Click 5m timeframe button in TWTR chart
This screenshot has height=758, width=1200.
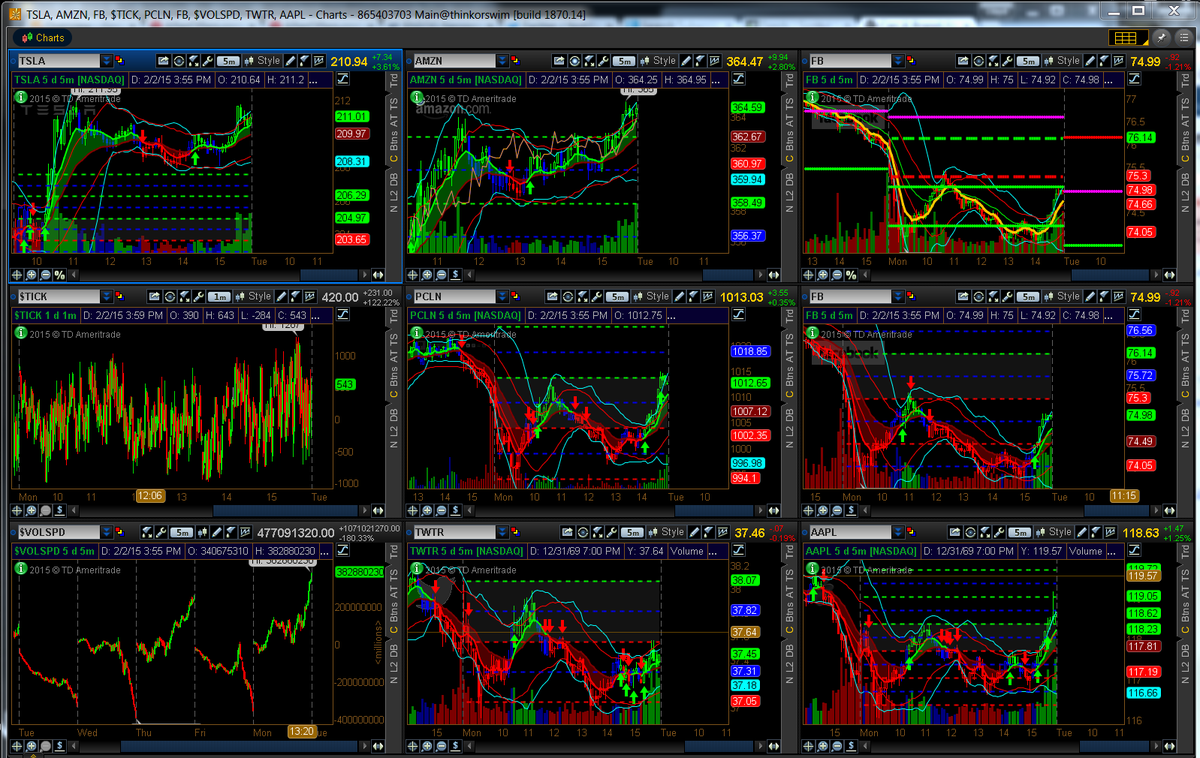coord(633,533)
